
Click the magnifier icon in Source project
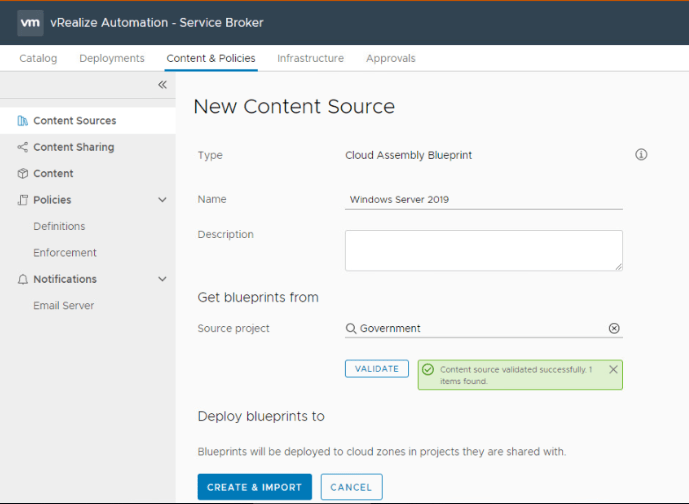[x=351, y=329]
